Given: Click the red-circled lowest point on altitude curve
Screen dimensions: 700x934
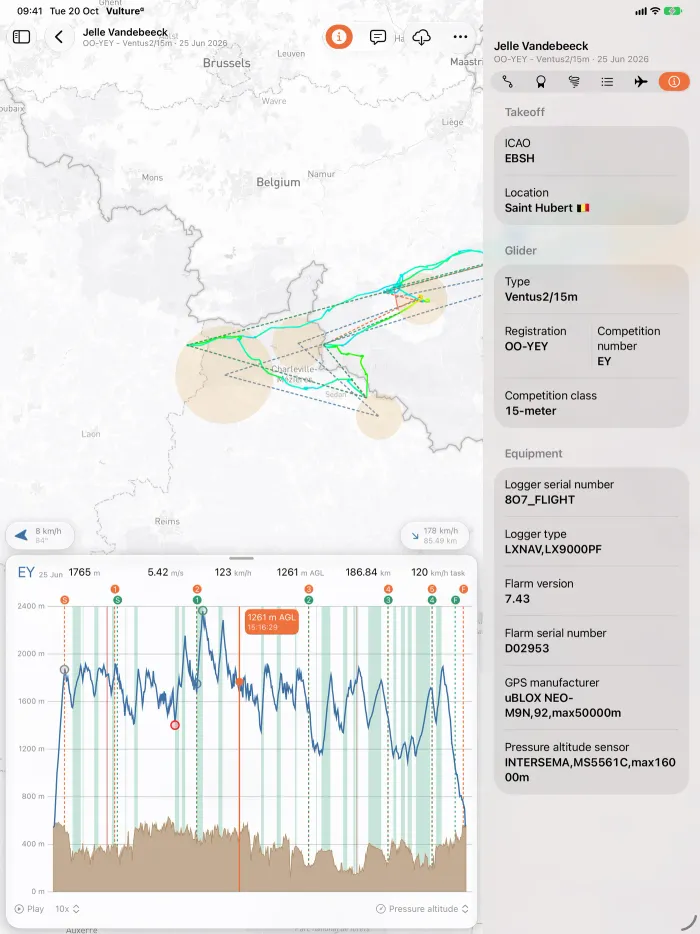Looking at the screenshot, I should (175, 725).
